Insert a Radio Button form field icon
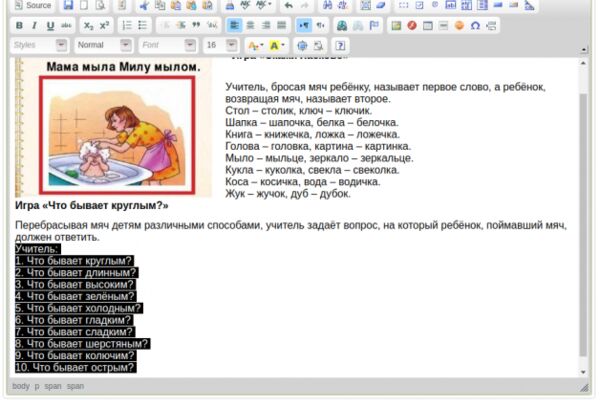The image size is (600, 400). point(435,5)
